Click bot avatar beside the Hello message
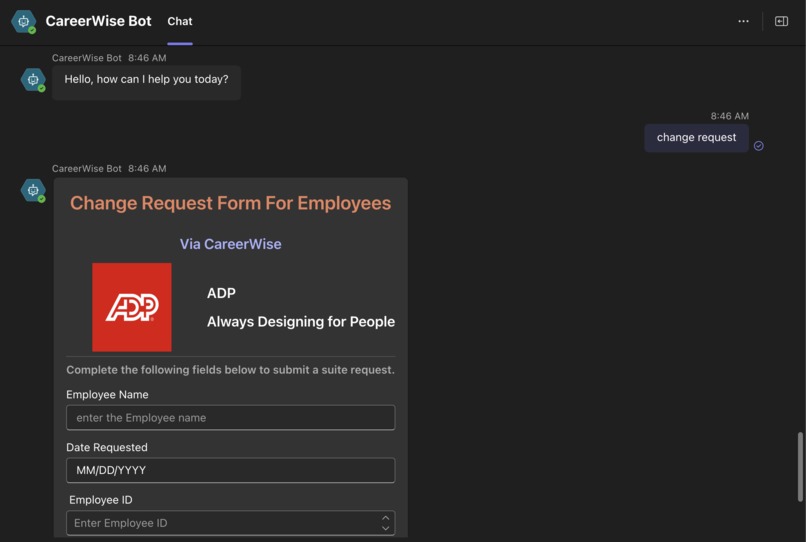Screen dimensions: 806x542 click(x=33, y=80)
